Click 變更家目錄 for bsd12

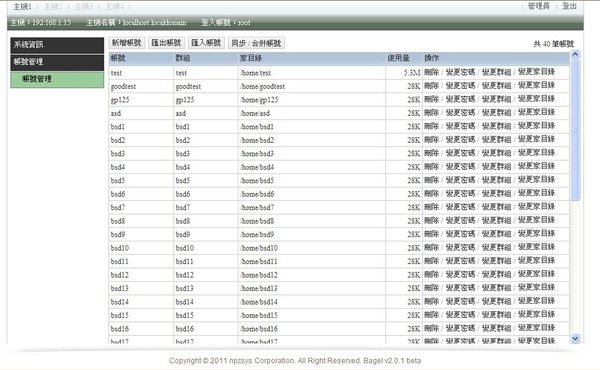pos(536,274)
